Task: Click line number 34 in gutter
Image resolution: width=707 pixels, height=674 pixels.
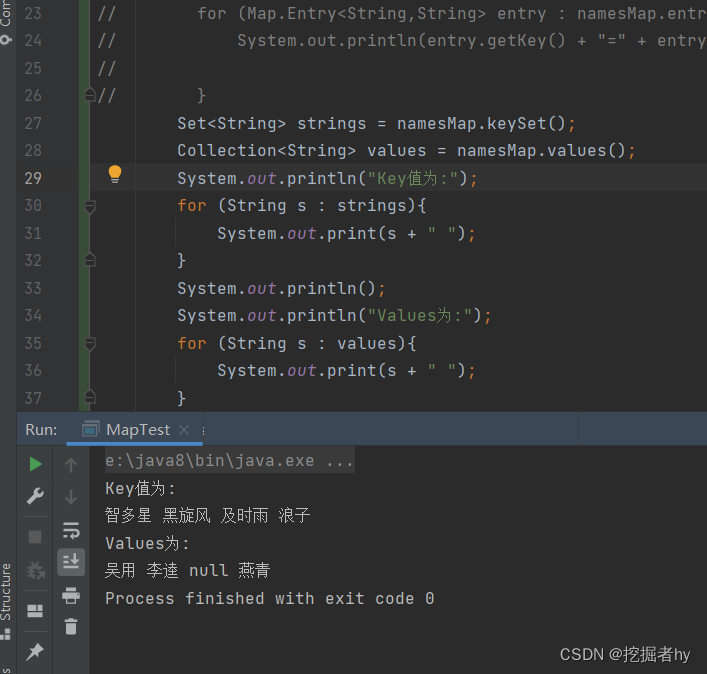Action: [33, 316]
